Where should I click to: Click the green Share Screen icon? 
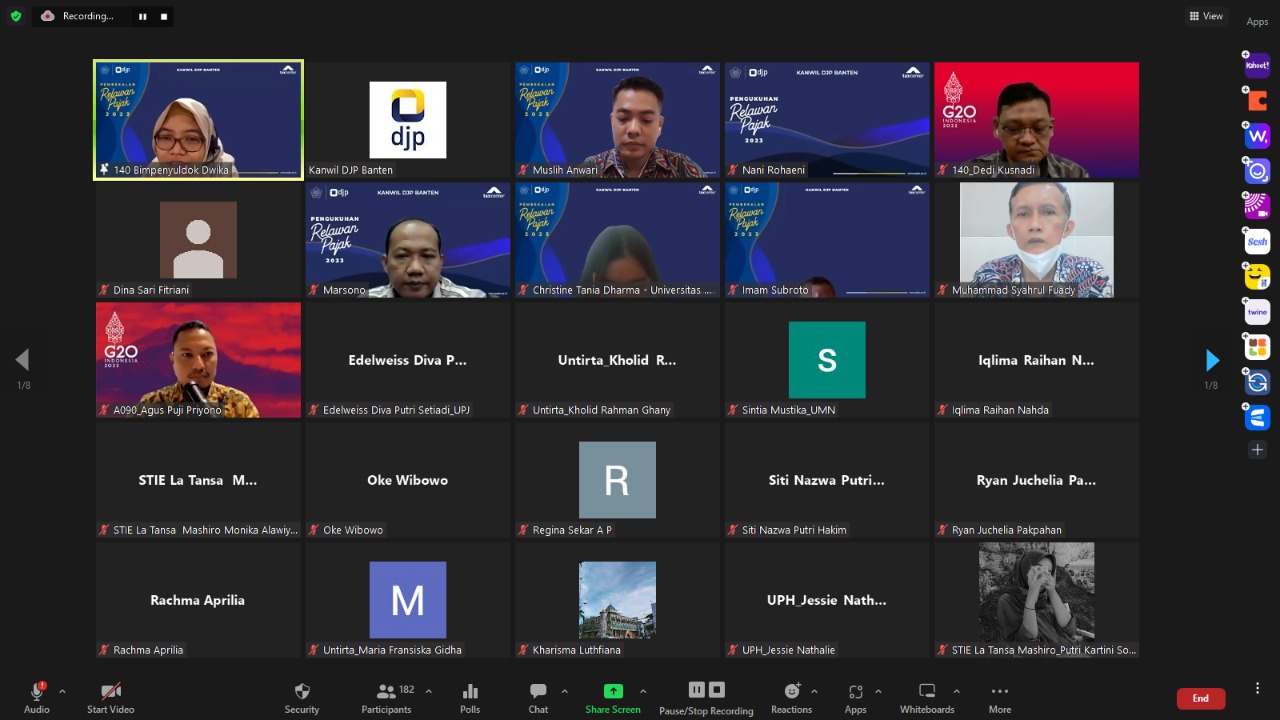tap(613, 691)
